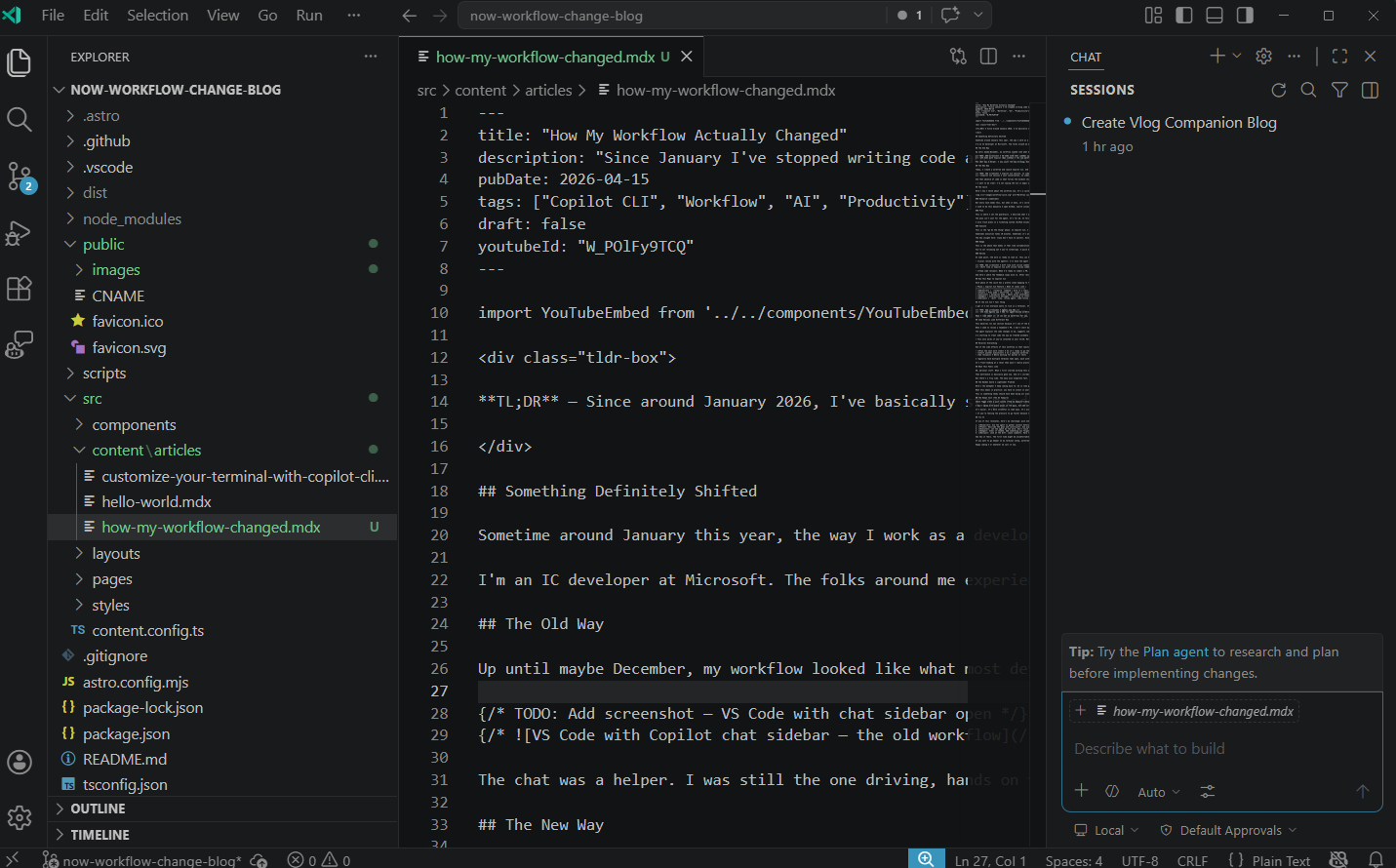The image size is (1396, 868).
Task: Click the Describe what to build input
Action: [1221, 748]
